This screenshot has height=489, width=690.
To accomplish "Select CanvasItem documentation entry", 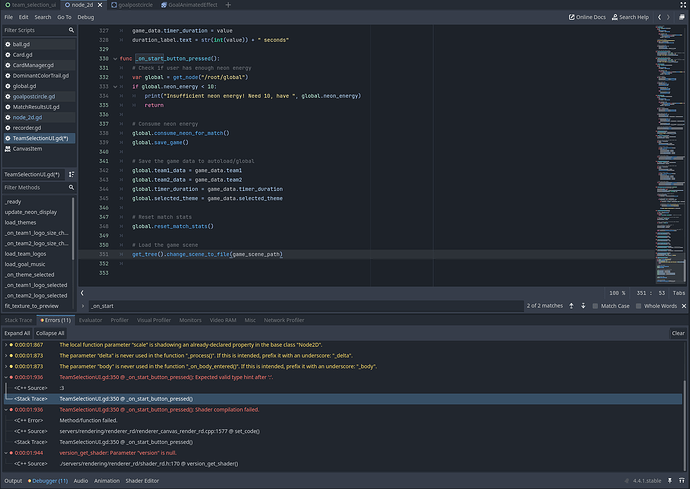I will click(x=39, y=149).
